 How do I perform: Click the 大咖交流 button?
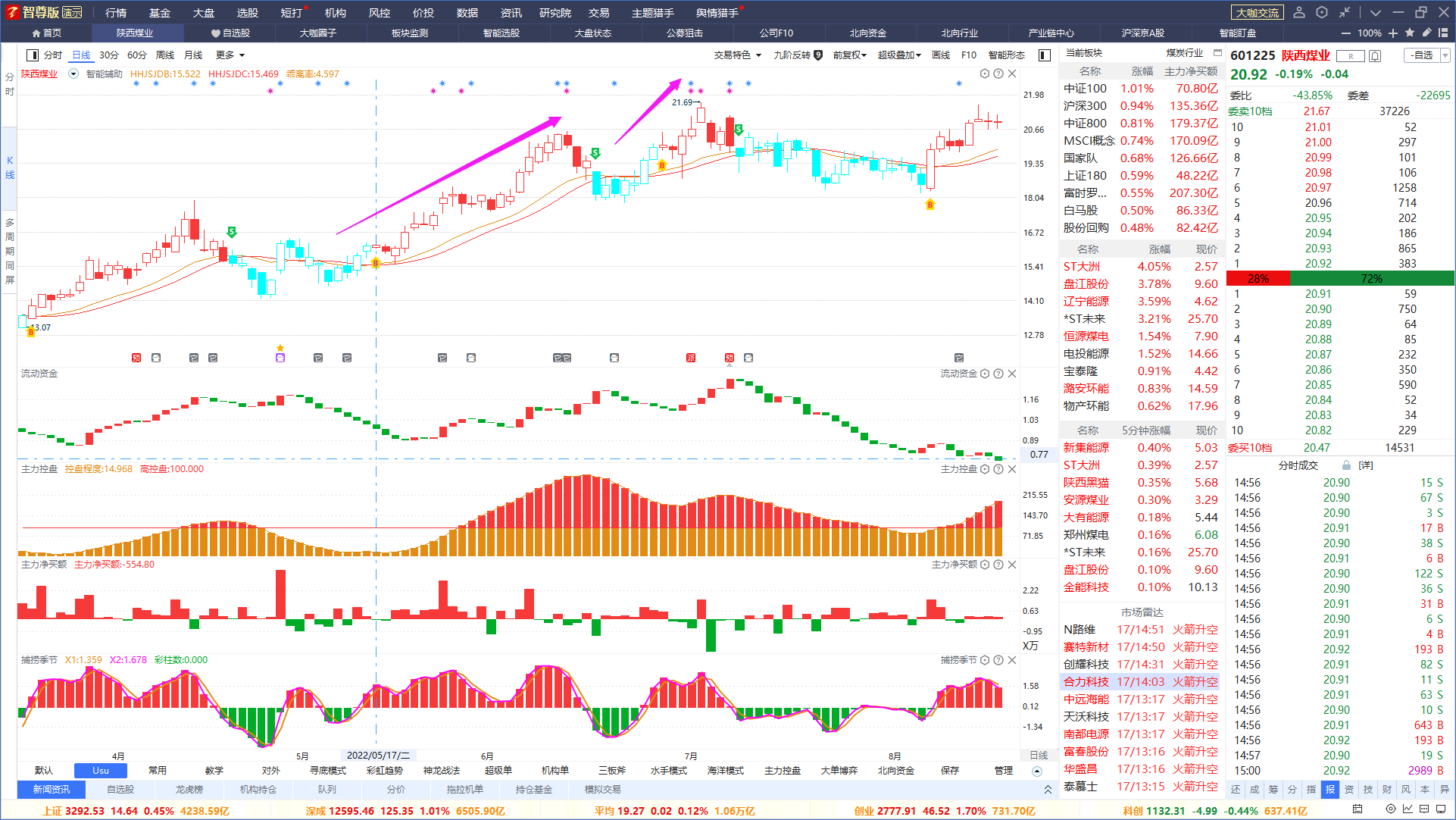1258,13
